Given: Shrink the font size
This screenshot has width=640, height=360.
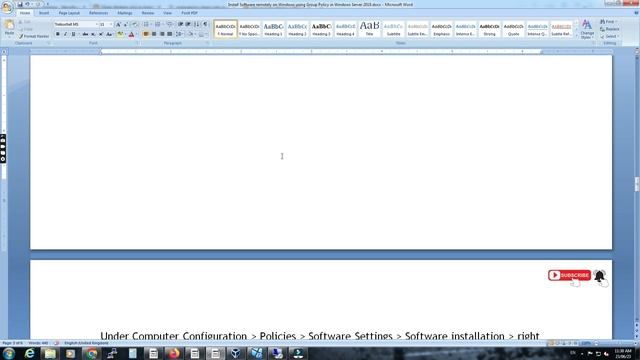Looking at the screenshot, I should (x=126, y=24).
